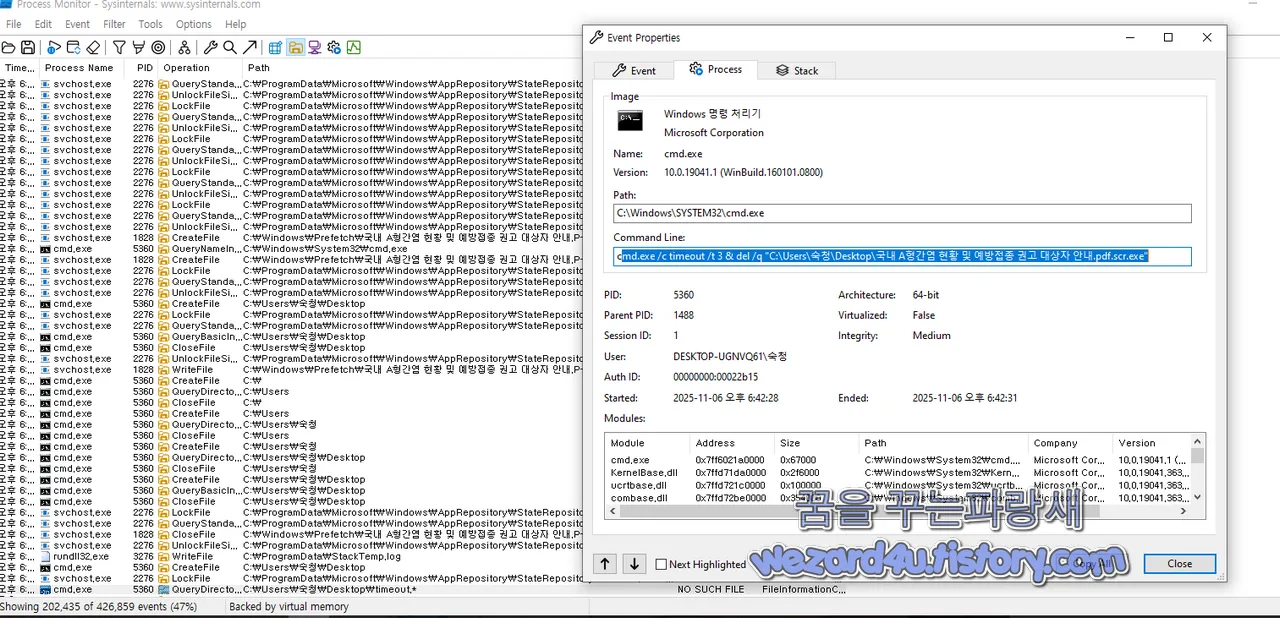Screen dimensions: 1280x618
Task: Open the Help menu
Action: coord(236,24)
